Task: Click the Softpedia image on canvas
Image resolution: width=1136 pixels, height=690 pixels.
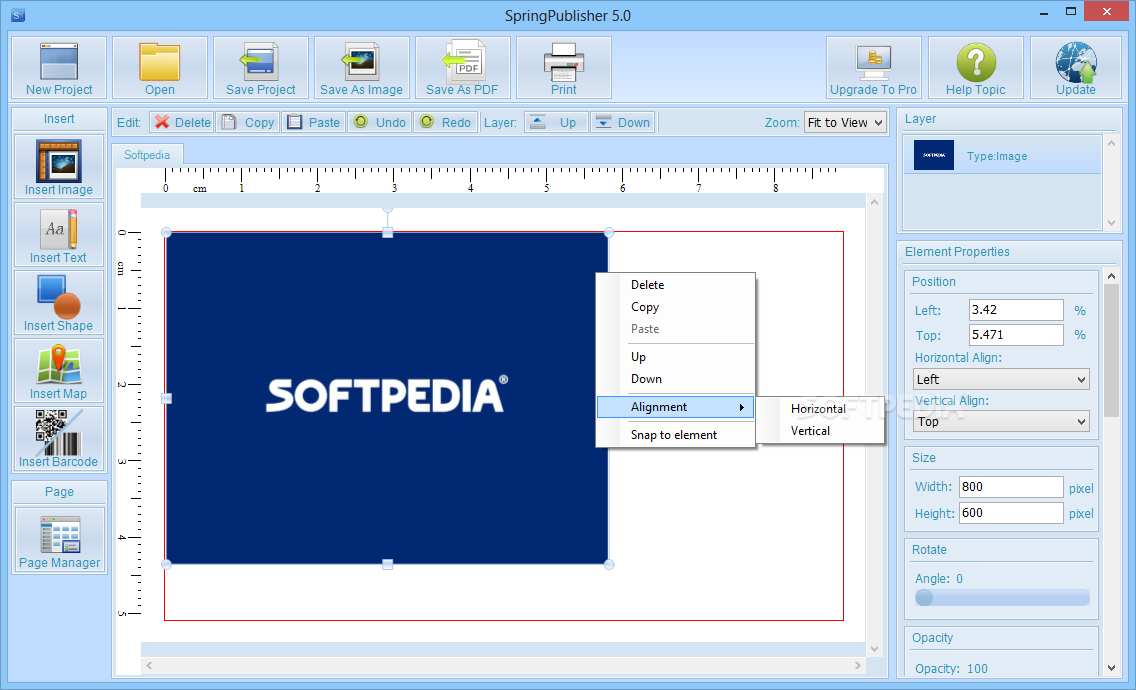Action: 387,398
